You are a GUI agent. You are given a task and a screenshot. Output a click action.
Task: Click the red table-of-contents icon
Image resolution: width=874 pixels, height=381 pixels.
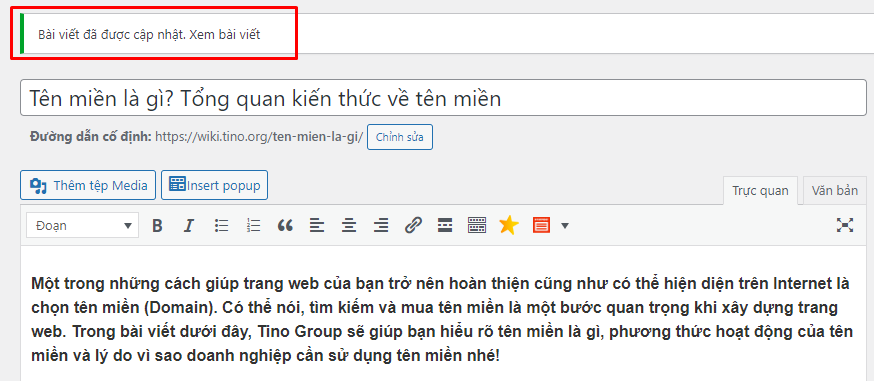[541, 226]
